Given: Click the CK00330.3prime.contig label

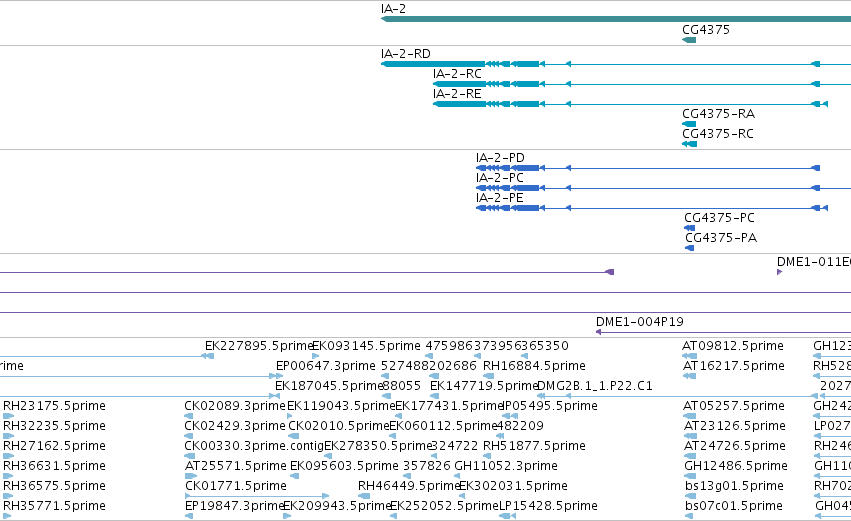Looking at the screenshot, I should pyautogui.click(x=254, y=447).
